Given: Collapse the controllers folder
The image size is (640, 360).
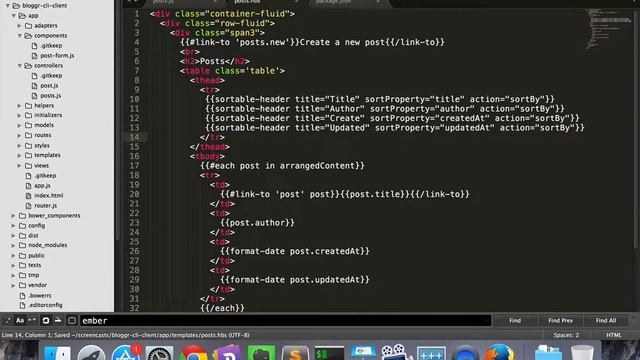Looking at the screenshot, I should [19, 66].
